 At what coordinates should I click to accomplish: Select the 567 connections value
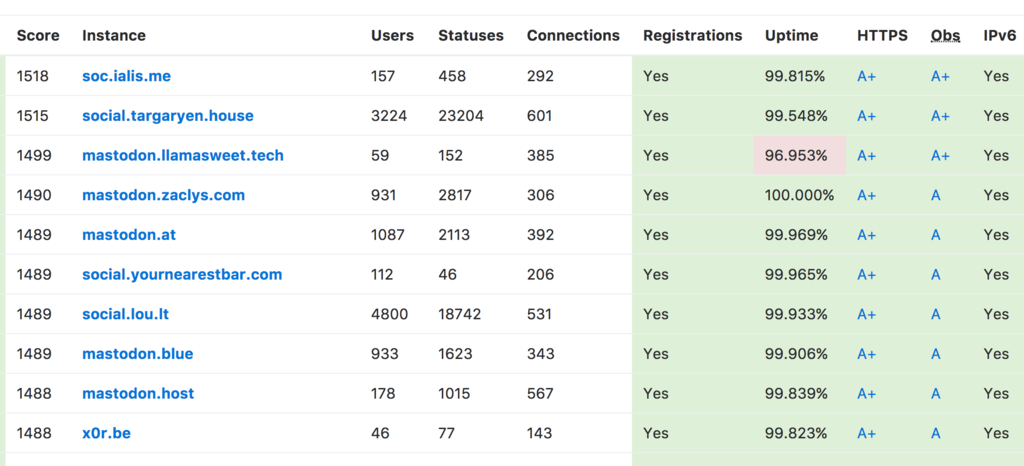pyautogui.click(x=540, y=394)
